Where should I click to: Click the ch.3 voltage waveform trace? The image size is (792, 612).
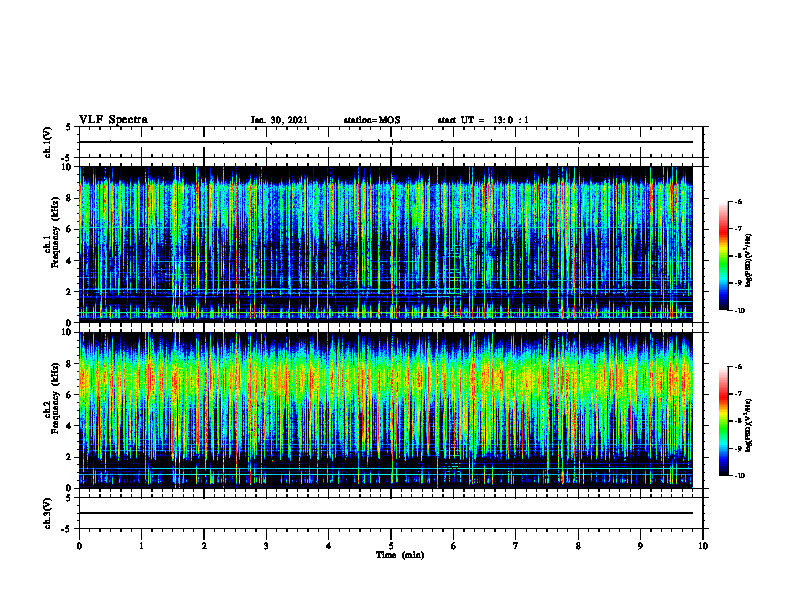point(386,513)
